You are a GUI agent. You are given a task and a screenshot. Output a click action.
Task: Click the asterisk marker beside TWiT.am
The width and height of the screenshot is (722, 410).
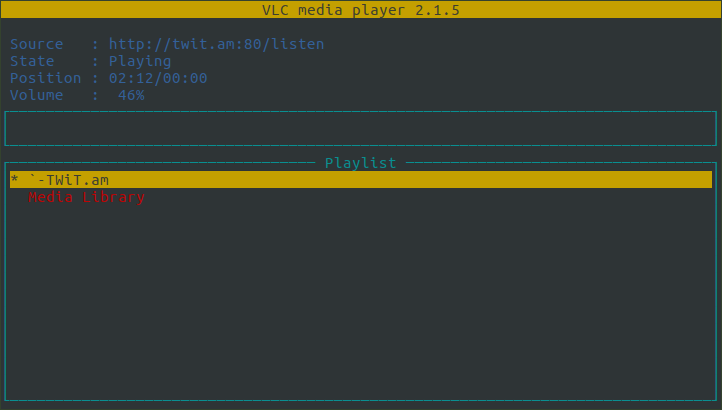[14, 180]
